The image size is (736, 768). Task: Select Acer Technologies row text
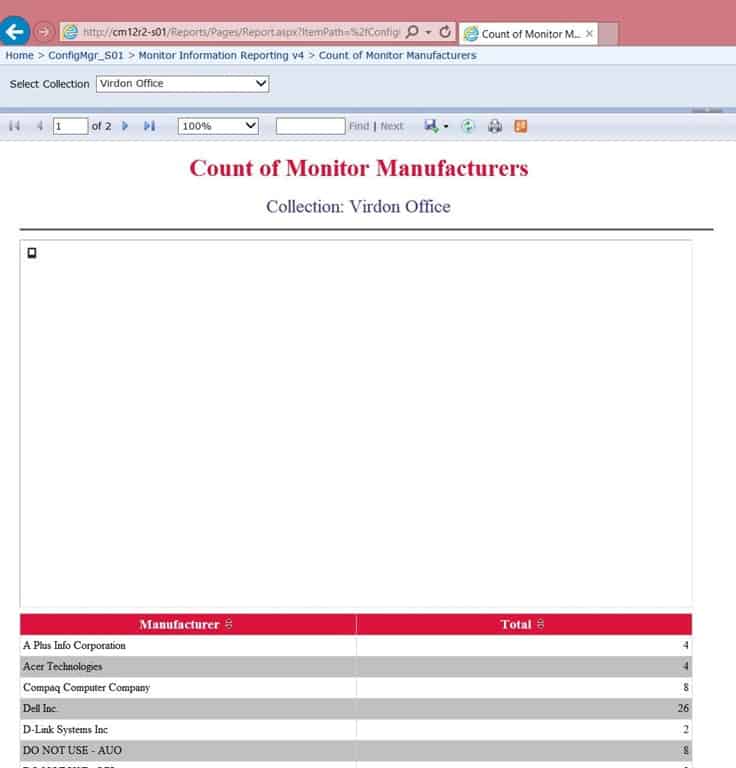pos(63,667)
